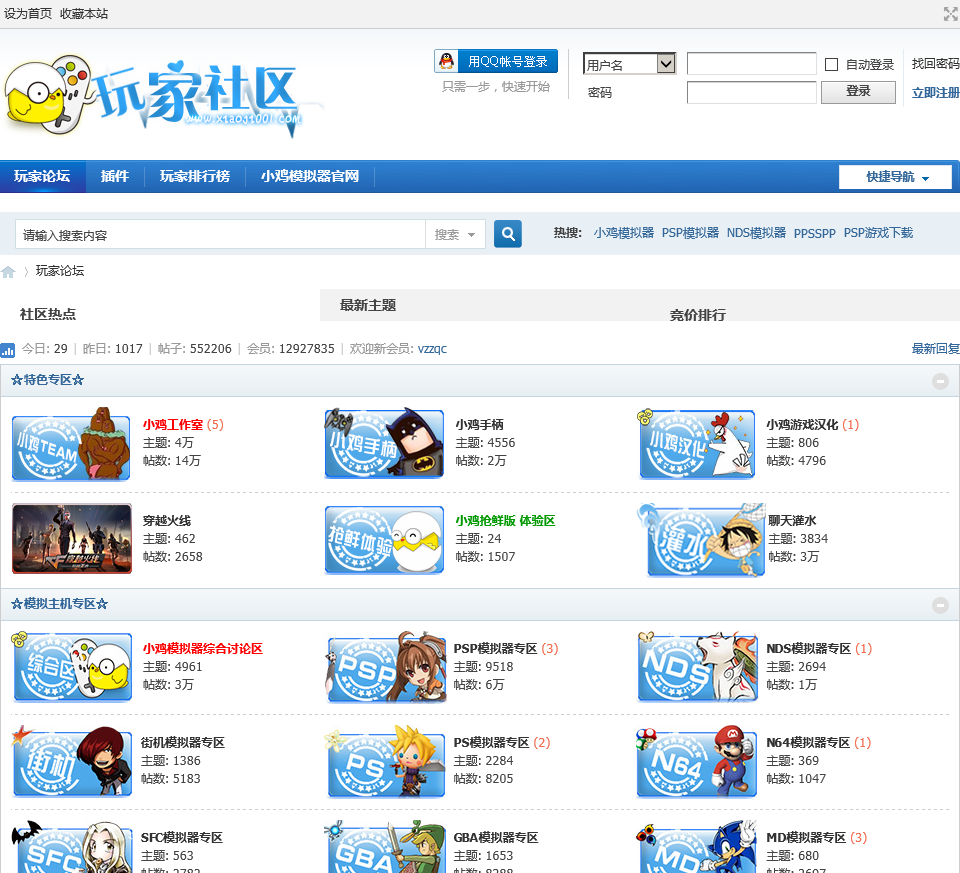This screenshot has height=873, width=960.
Task: Open the 小鸡汉化 forum icon
Action: [x=697, y=444]
